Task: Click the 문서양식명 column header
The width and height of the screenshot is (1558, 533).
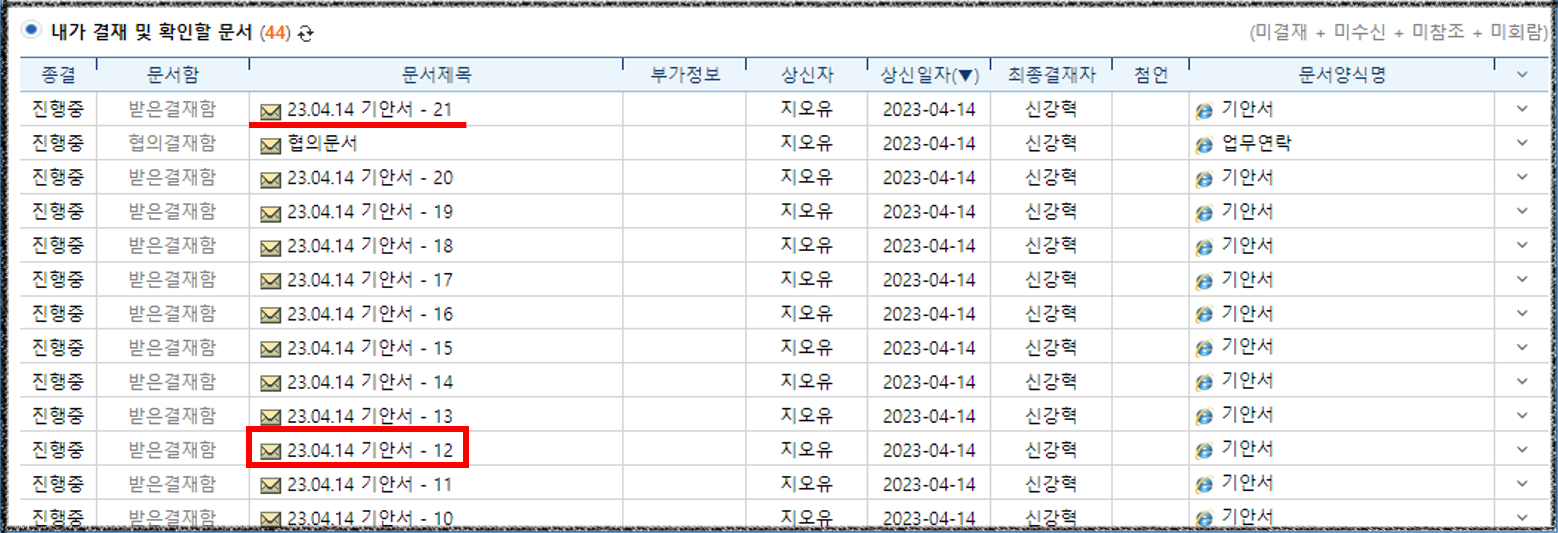Action: click(x=1340, y=75)
